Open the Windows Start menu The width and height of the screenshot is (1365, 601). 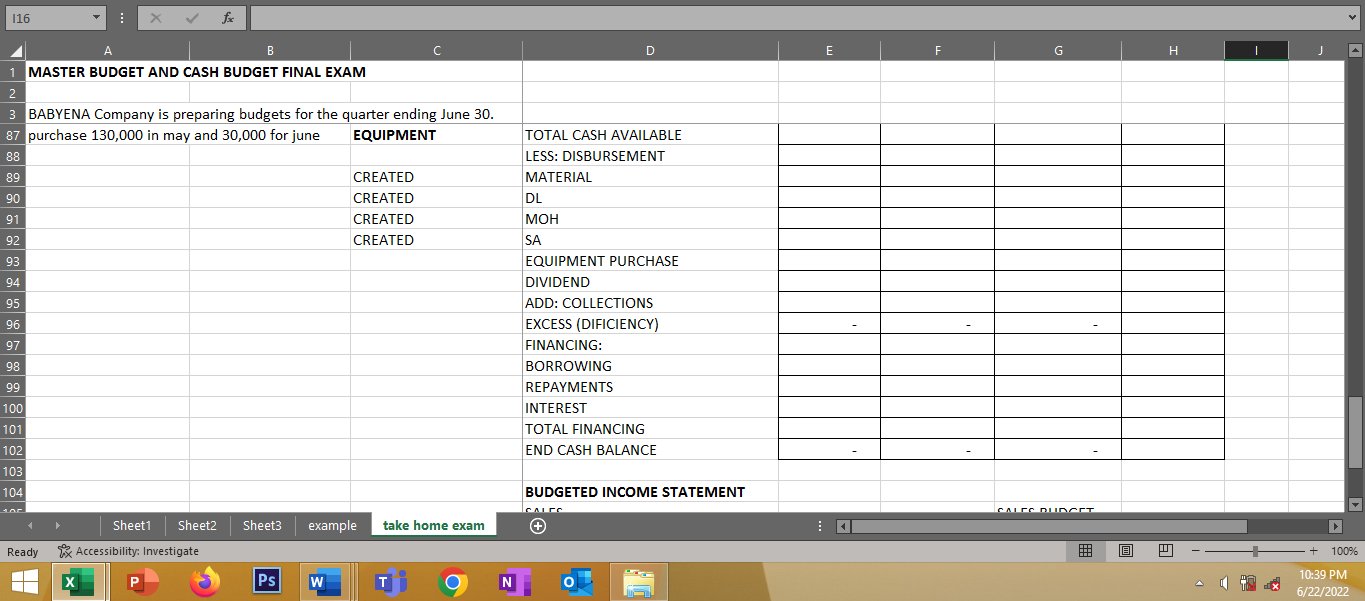(x=23, y=582)
